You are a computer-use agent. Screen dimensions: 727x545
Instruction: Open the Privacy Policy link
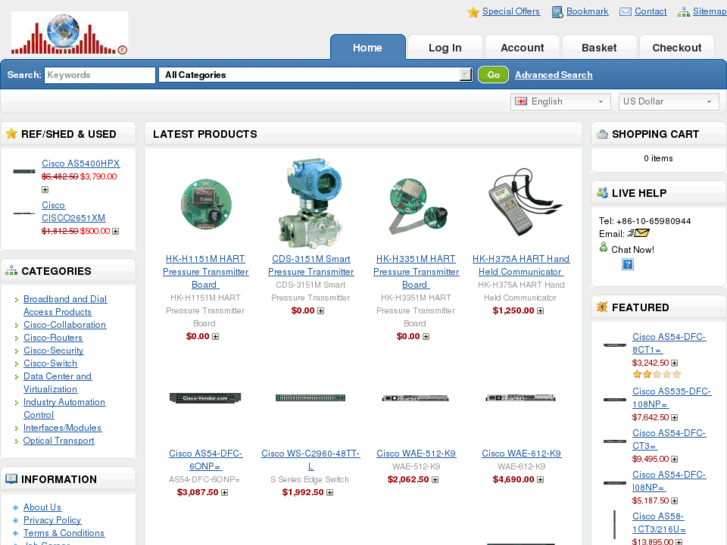coord(52,520)
